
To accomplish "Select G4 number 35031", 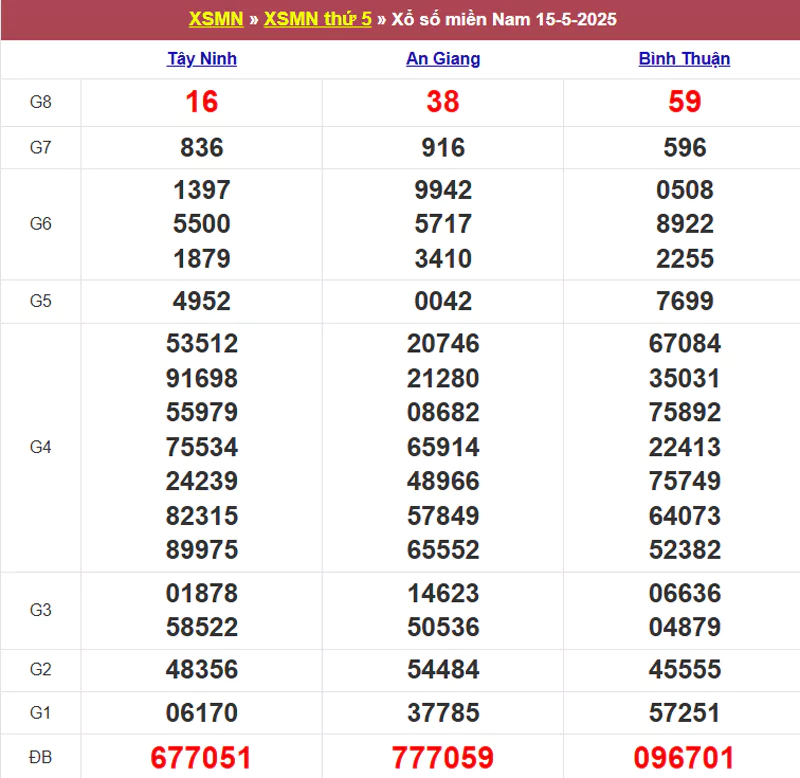I will pyautogui.click(x=685, y=378).
